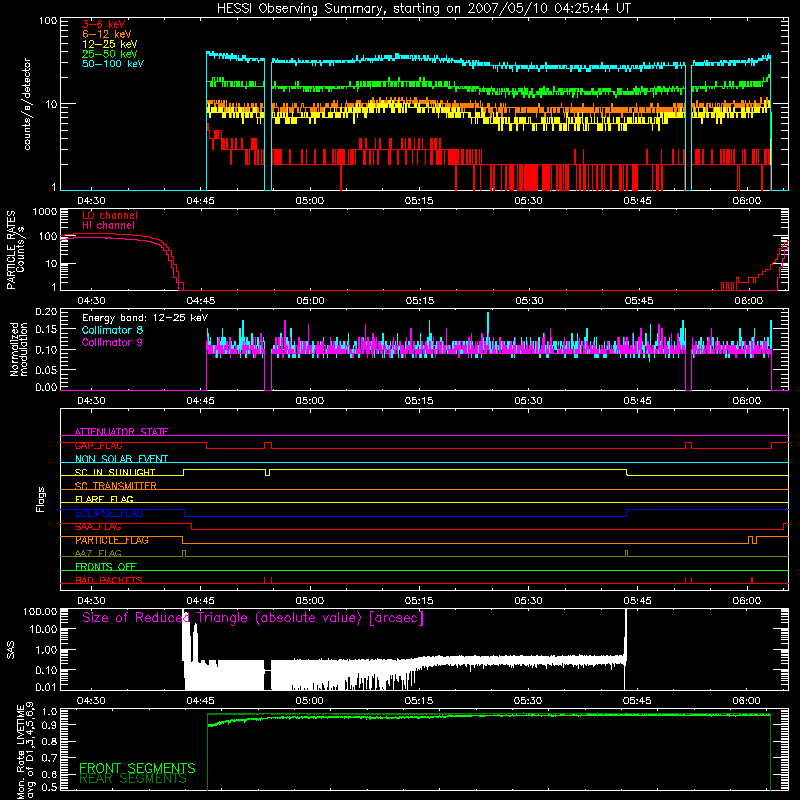Click the SC_TRANSMITTER flag label

click(x=116, y=486)
